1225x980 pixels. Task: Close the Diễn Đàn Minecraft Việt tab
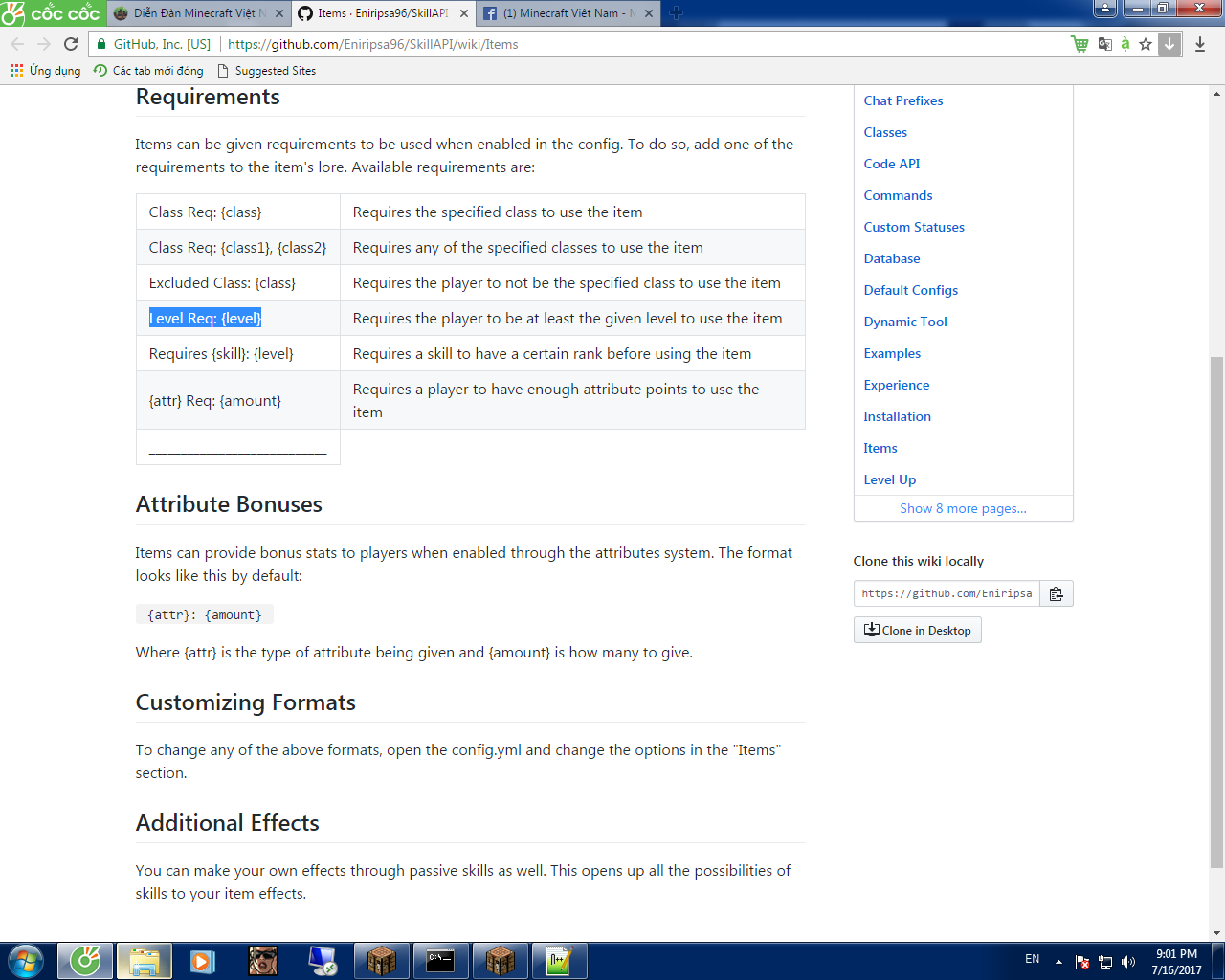pyautogui.click(x=279, y=13)
